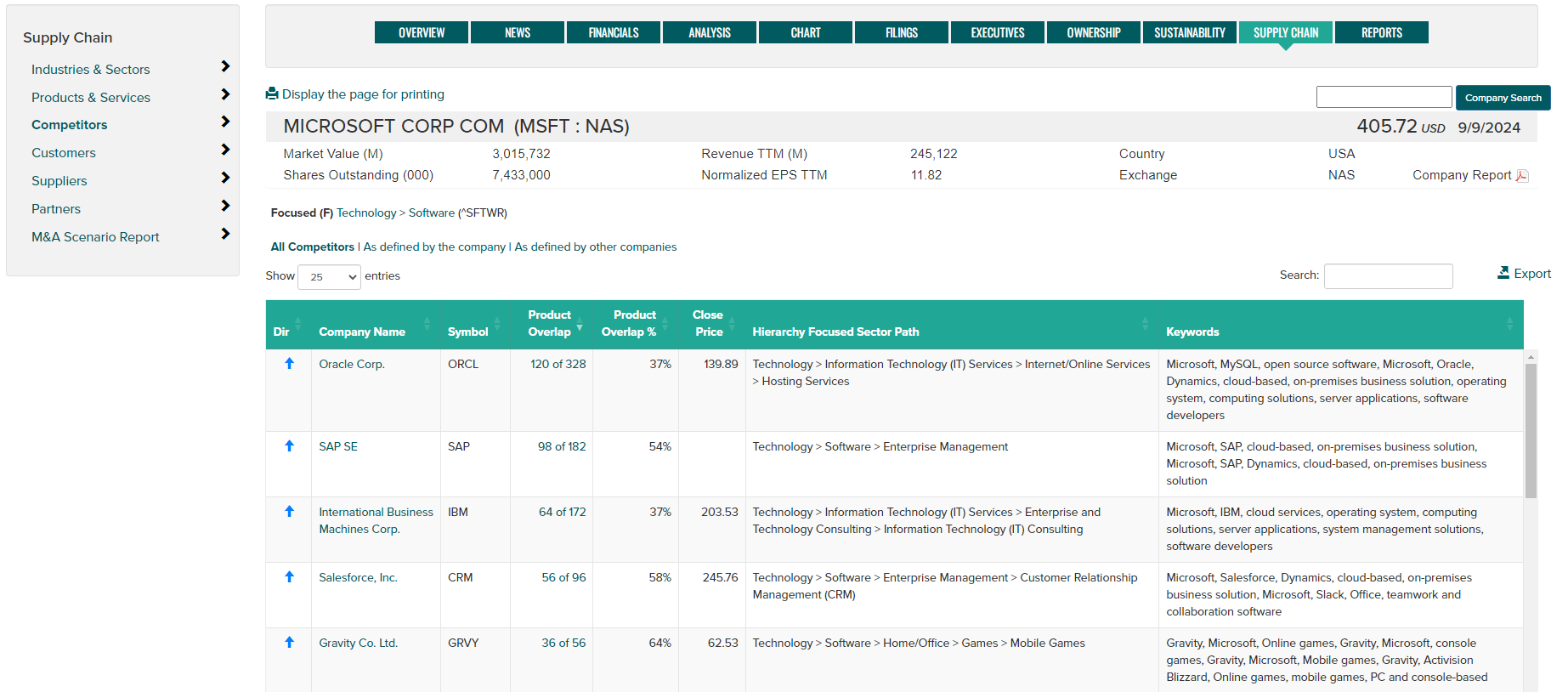Screen dimensions: 1568x692
Task: Open the Reports tab
Action: tap(1382, 32)
